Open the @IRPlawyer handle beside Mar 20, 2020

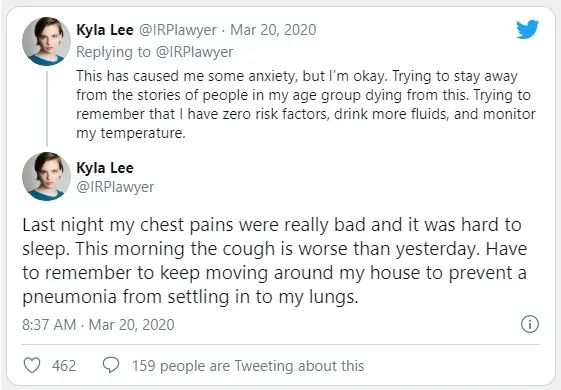(177, 30)
